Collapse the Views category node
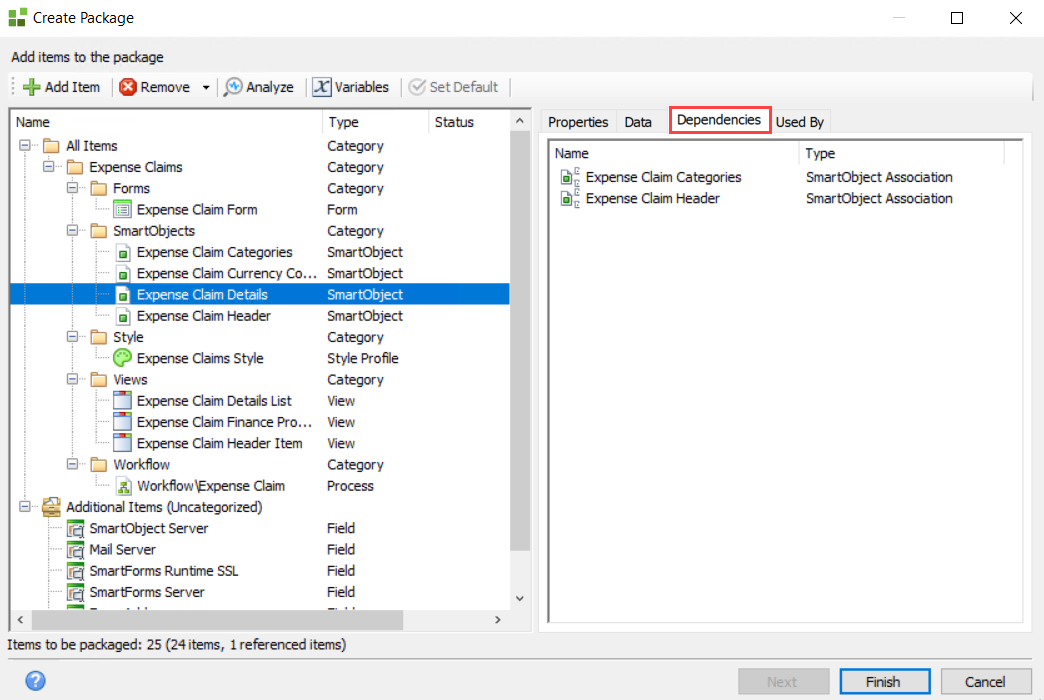Image resolution: width=1044 pixels, height=700 pixels. click(x=73, y=380)
